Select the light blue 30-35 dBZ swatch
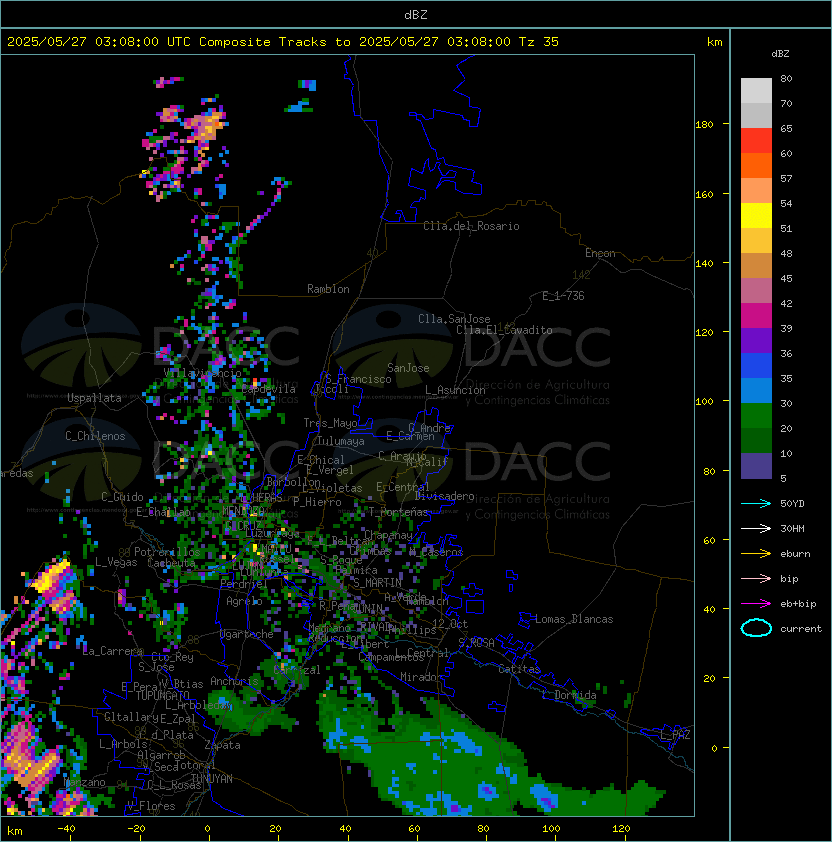 click(x=756, y=391)
